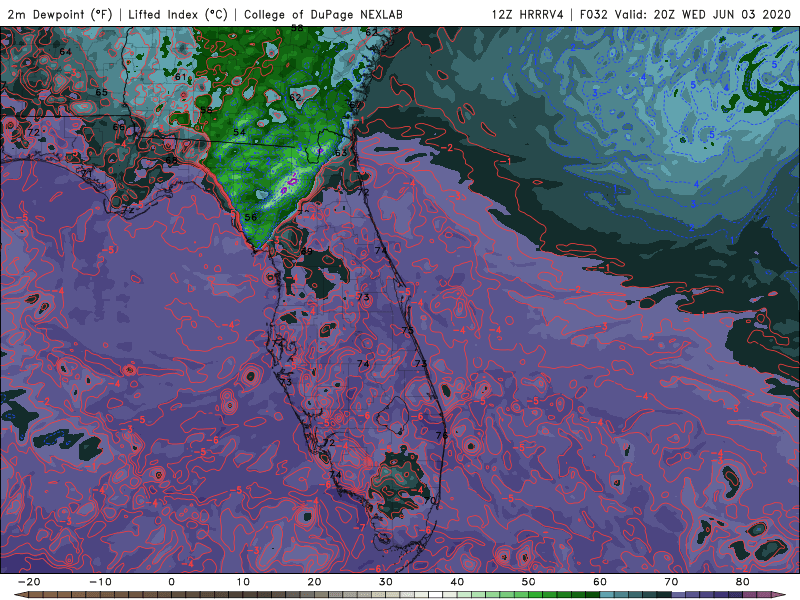Click the 0 label on the color scale

171,582
